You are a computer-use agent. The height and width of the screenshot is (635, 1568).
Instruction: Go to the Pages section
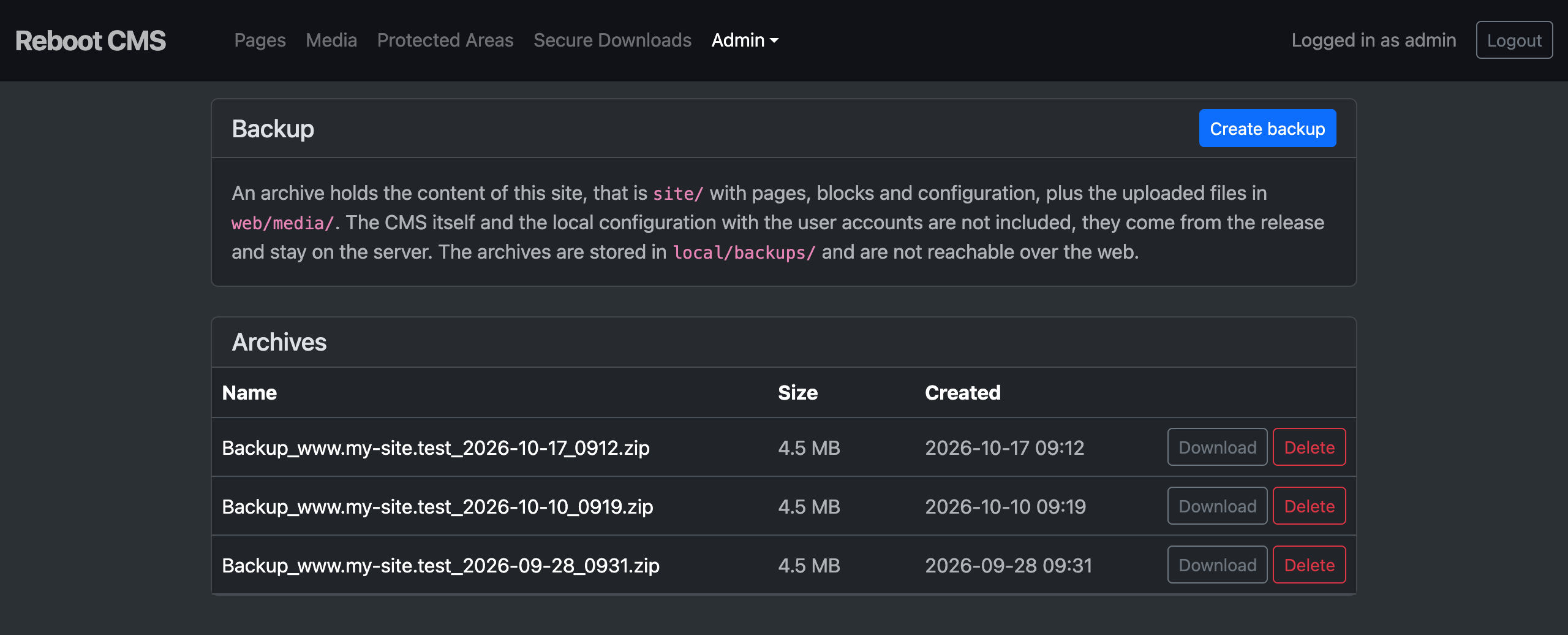(260, 40)
